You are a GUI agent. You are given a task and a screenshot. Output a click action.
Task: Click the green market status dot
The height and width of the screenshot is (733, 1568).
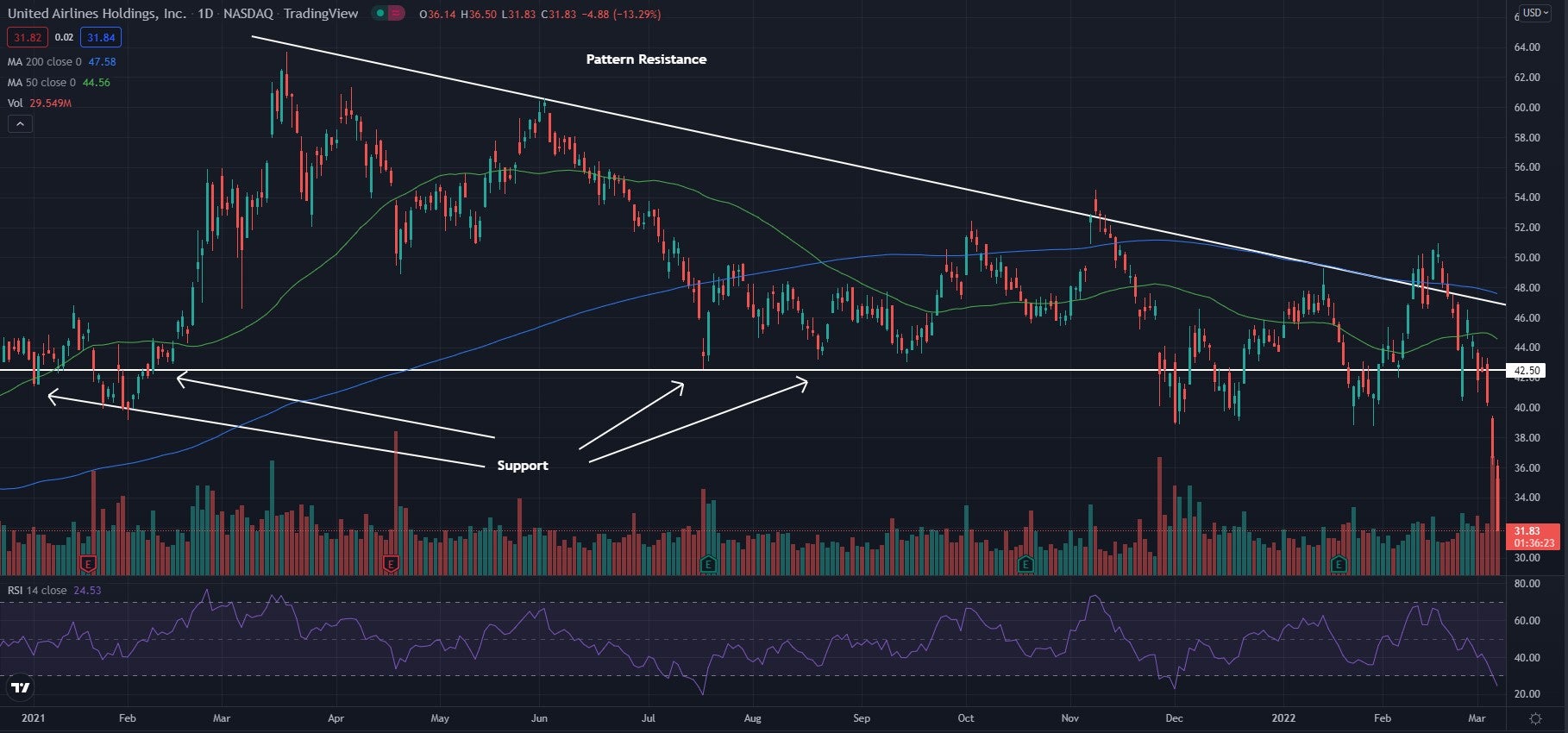[x=379, y=14]
